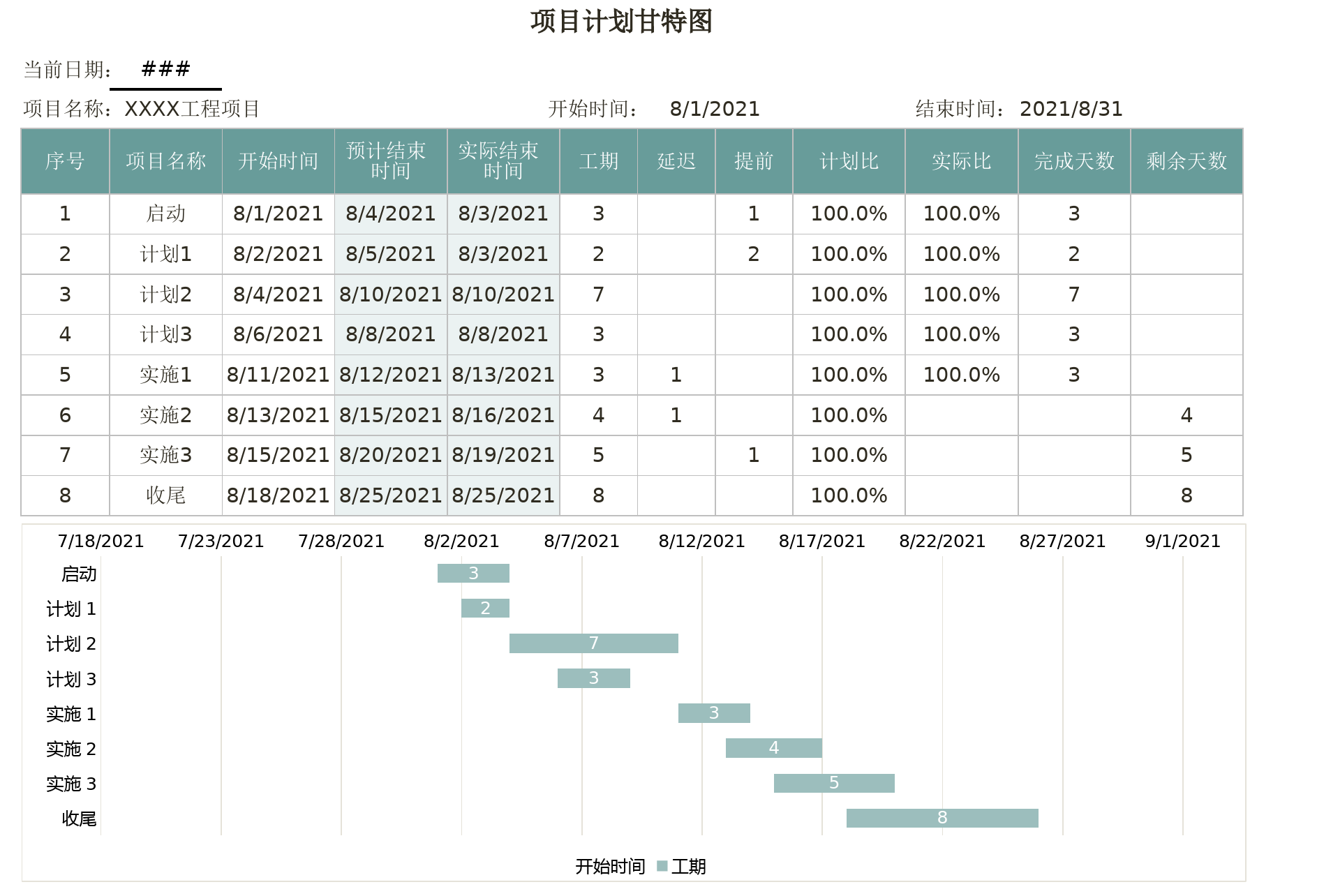Click the 工期 column header
Screen dimensions: 1317x896
(598, 161)
